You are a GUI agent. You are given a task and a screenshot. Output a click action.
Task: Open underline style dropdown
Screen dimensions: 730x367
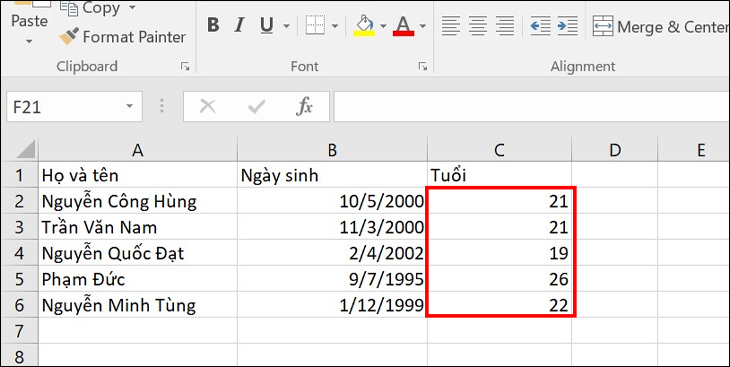coord(286,26)
